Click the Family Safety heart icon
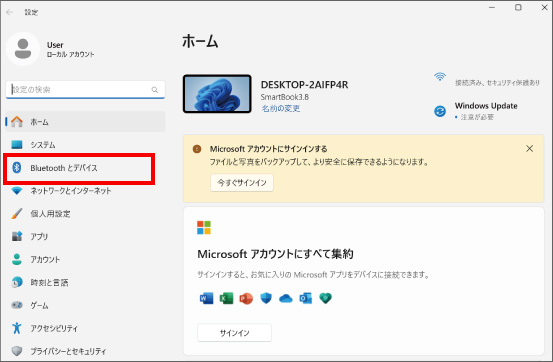 [326, 298]
